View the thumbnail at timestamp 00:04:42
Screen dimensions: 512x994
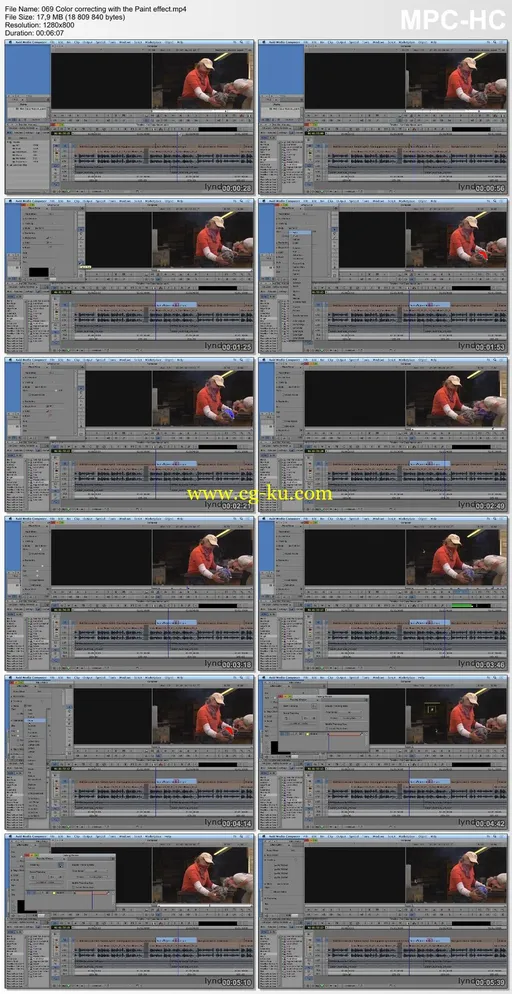pos(383,753)
